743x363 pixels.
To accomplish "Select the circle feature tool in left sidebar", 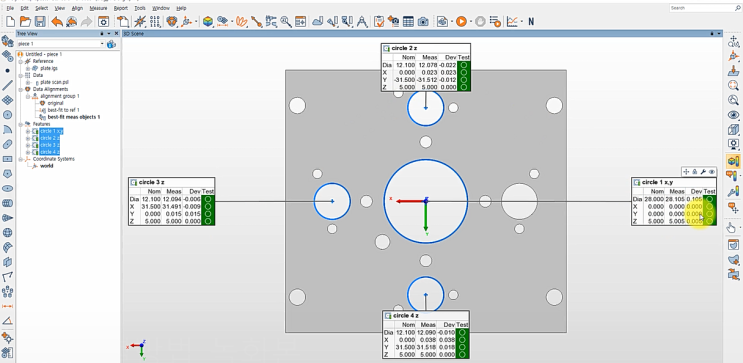I will 7,115.
